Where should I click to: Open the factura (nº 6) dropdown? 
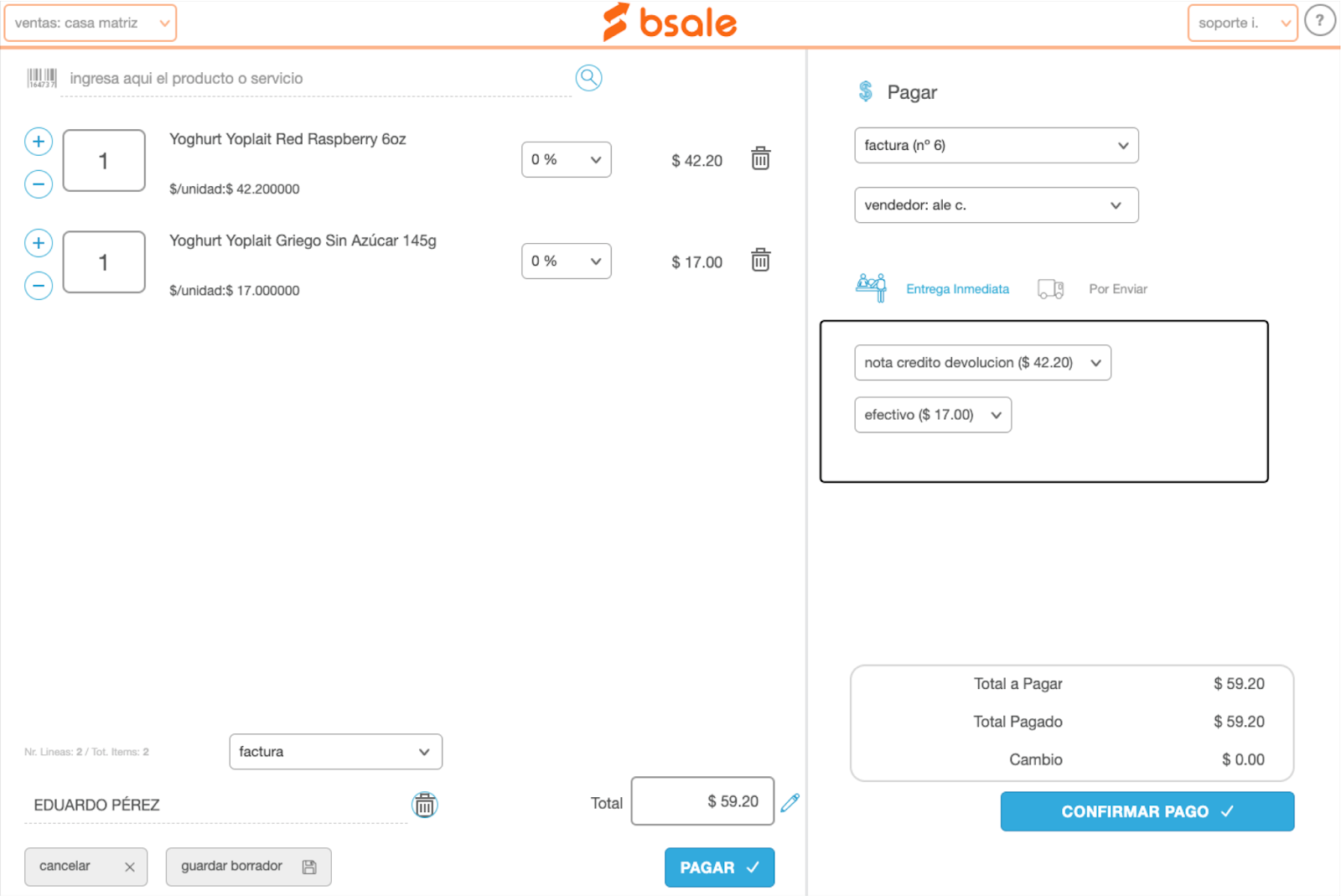point(997,146)
